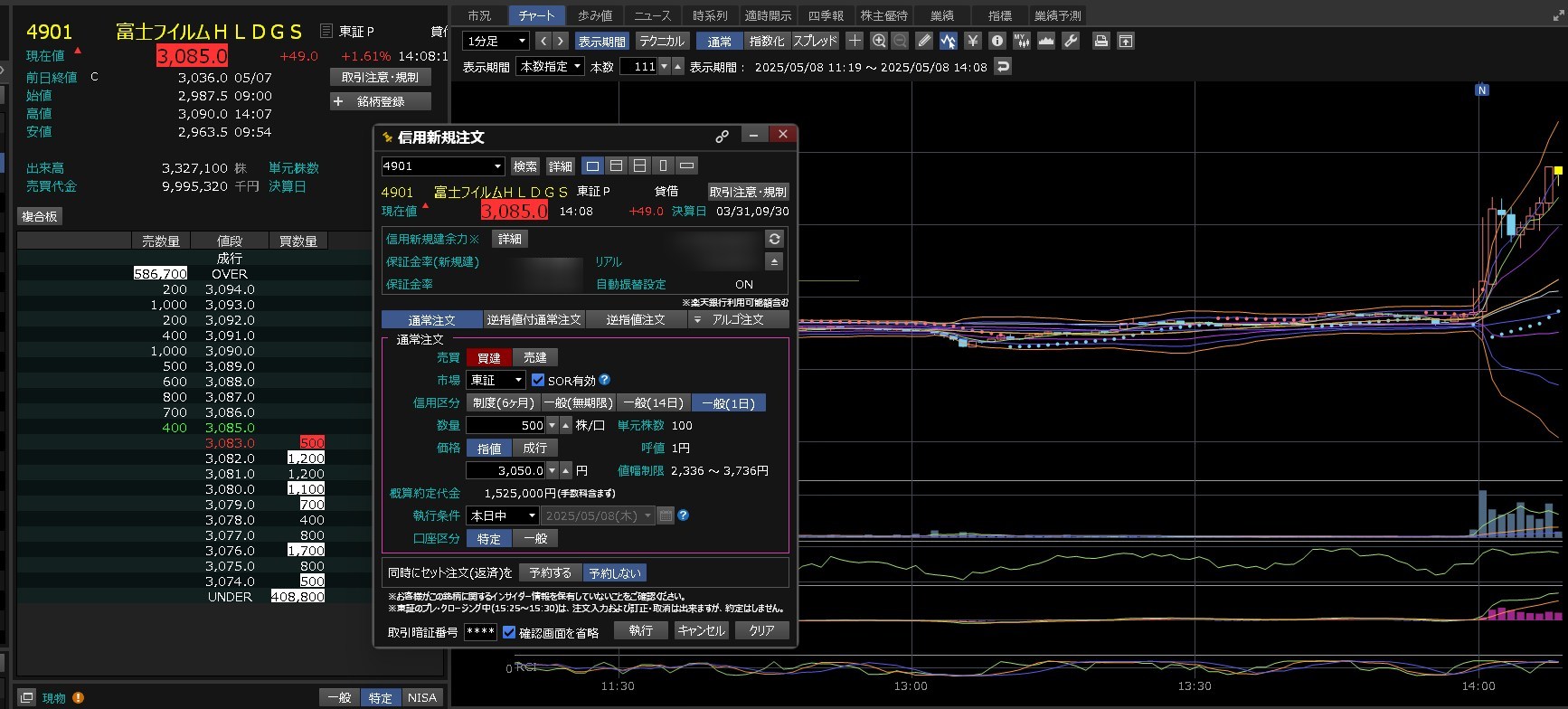This screenshot has width=1568, height=709.
Task: Open the 四季報 tab
Action: [826, 15]
